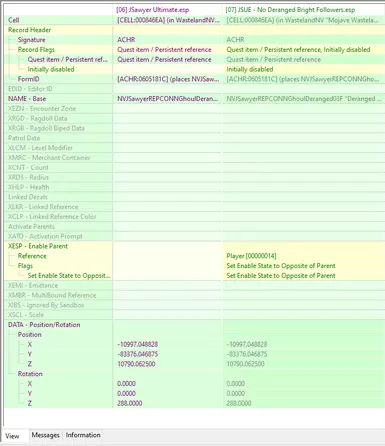This screenshot has height=446, width=385.
Task: Click Position Y value -83376.046875 in JSUE column
Action: tap(247, 354)
